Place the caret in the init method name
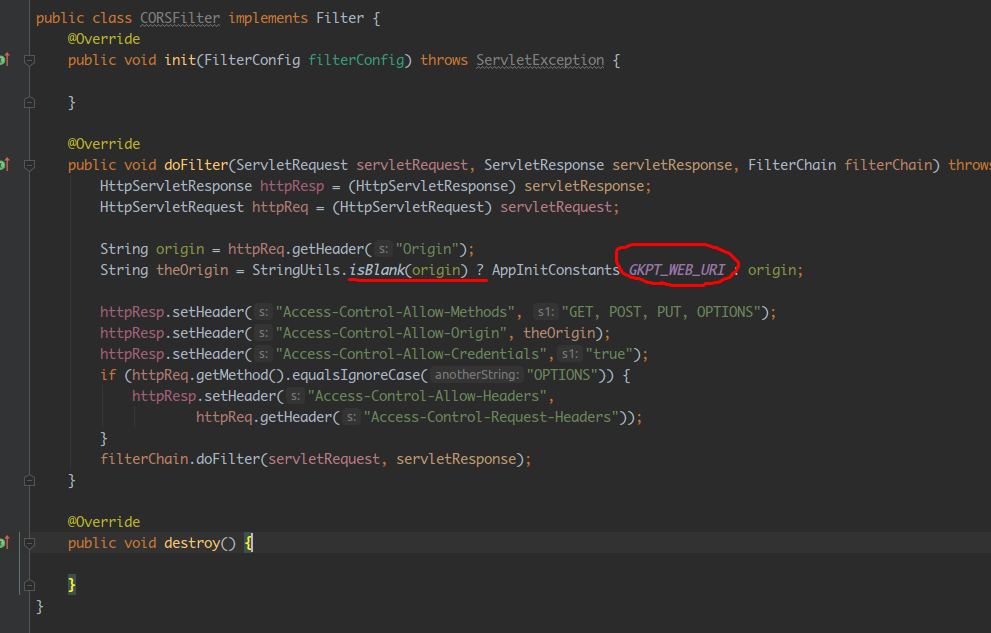 tap(180, 60)
